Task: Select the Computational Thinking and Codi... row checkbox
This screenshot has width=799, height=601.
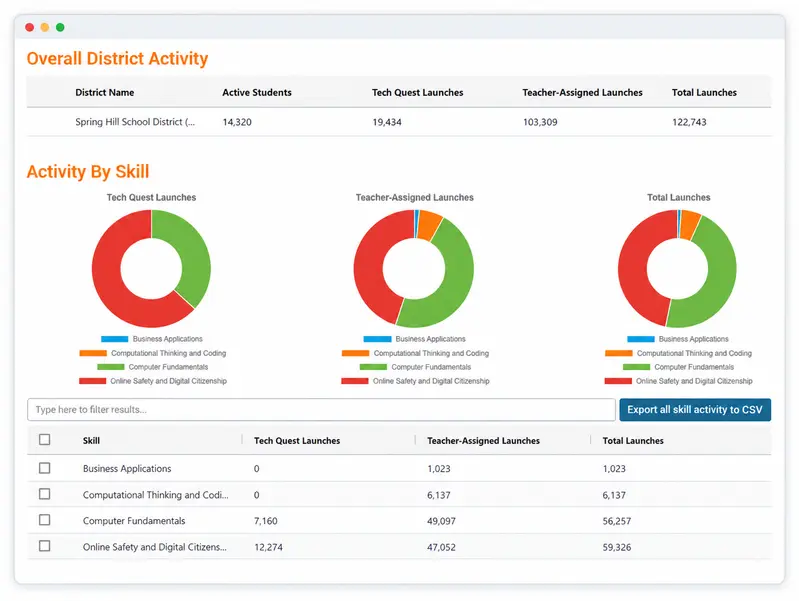Action: (45, 494)
